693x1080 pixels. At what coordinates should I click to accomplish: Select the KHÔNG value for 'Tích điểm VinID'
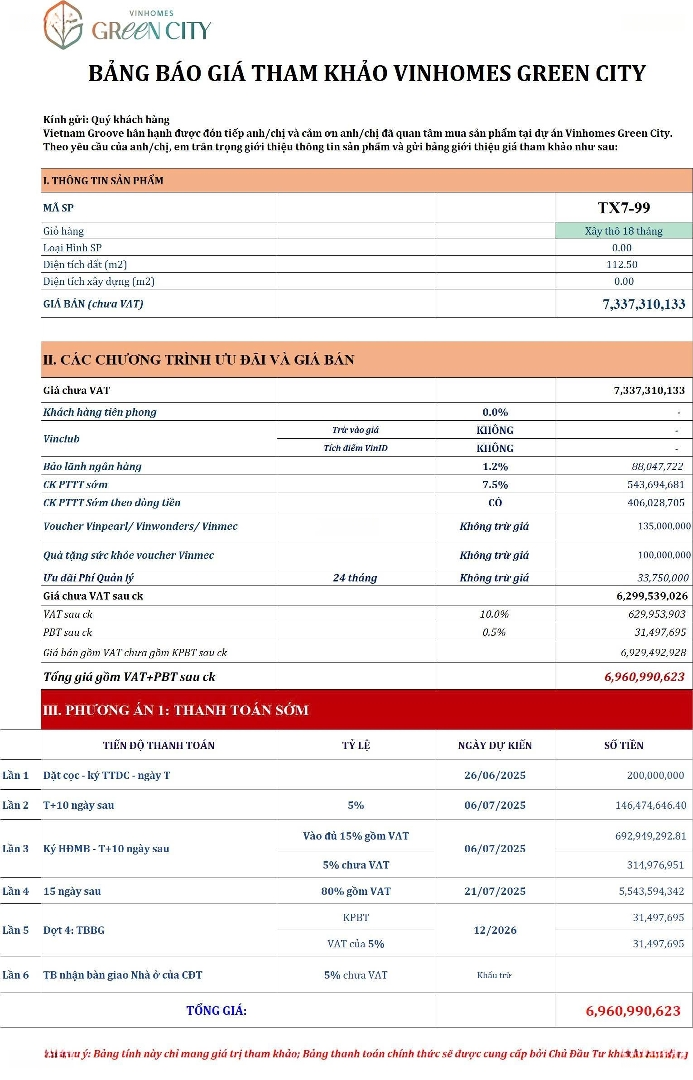495,448
